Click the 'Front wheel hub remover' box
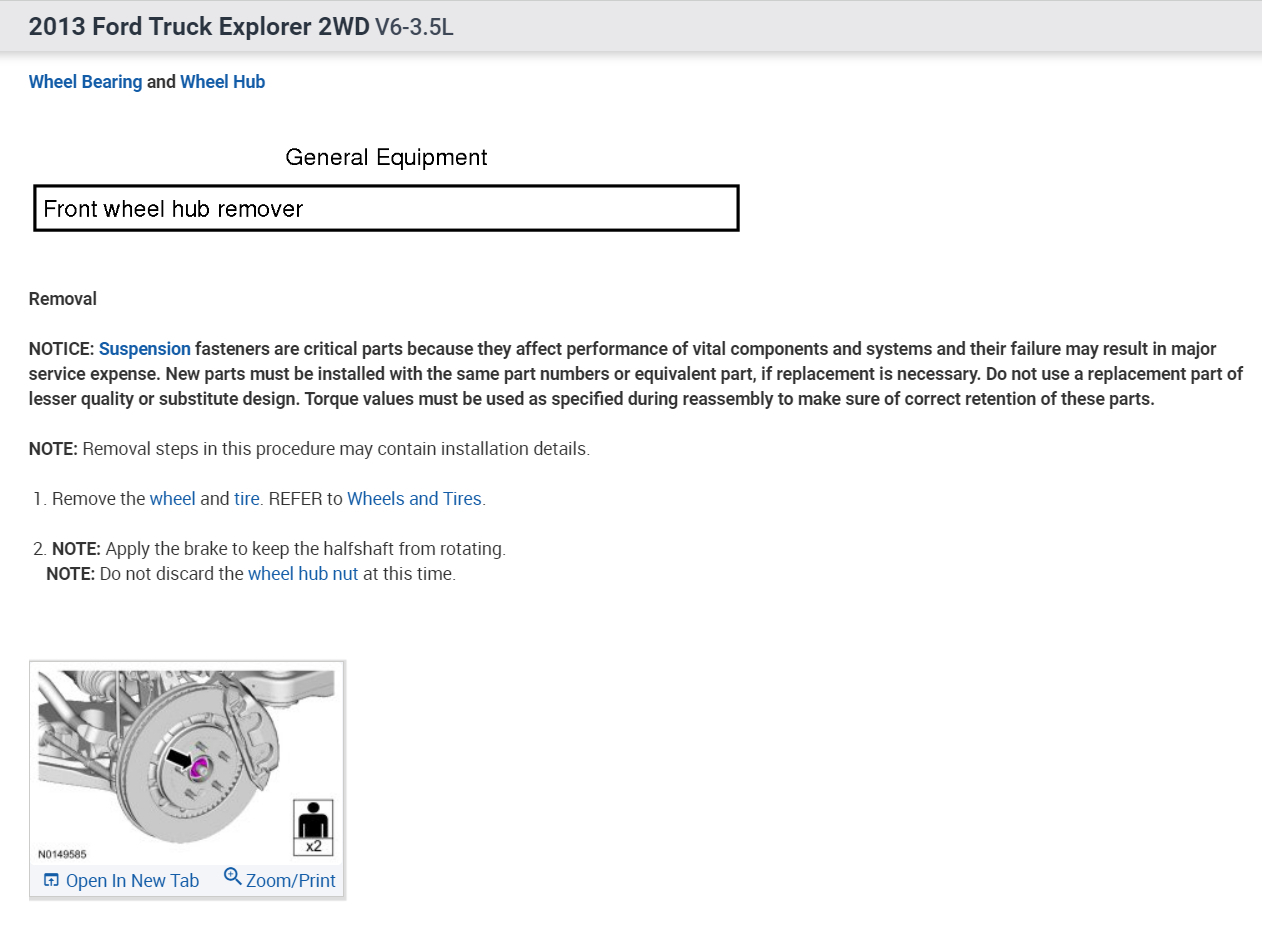This screenshot has height=928, width=1262. [386, 208]
